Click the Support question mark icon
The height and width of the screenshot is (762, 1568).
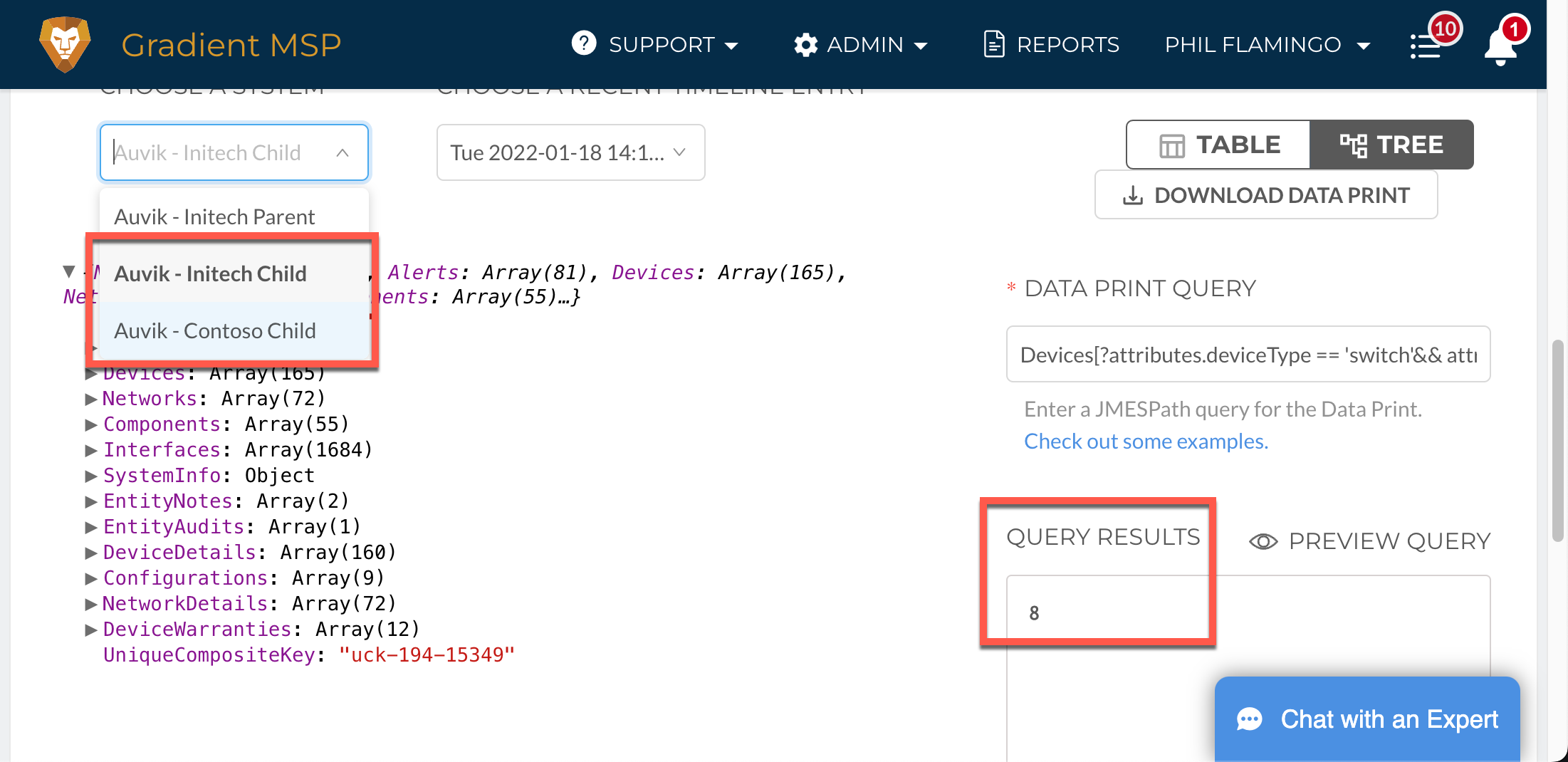[584, 43]
